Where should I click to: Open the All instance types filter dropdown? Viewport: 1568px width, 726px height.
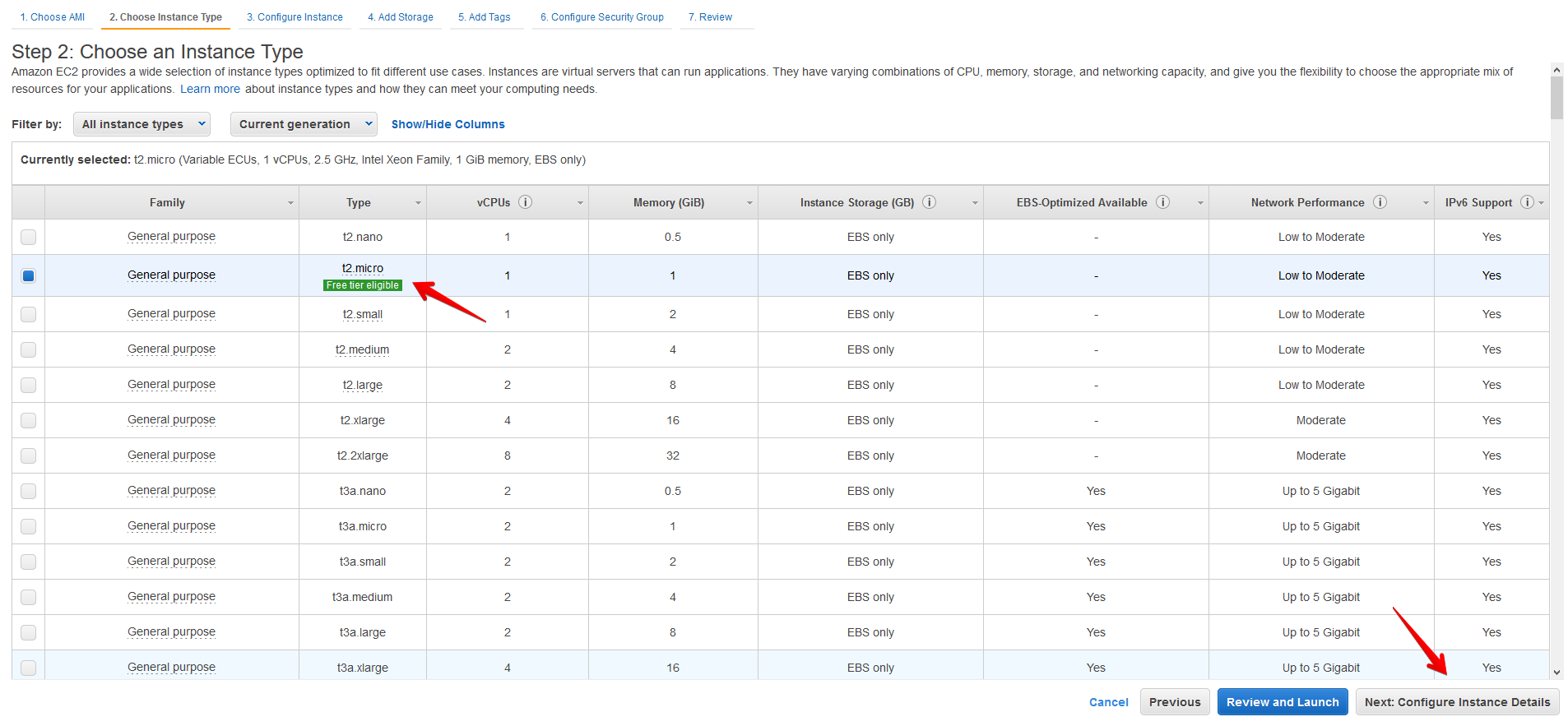tap(141, 124)
